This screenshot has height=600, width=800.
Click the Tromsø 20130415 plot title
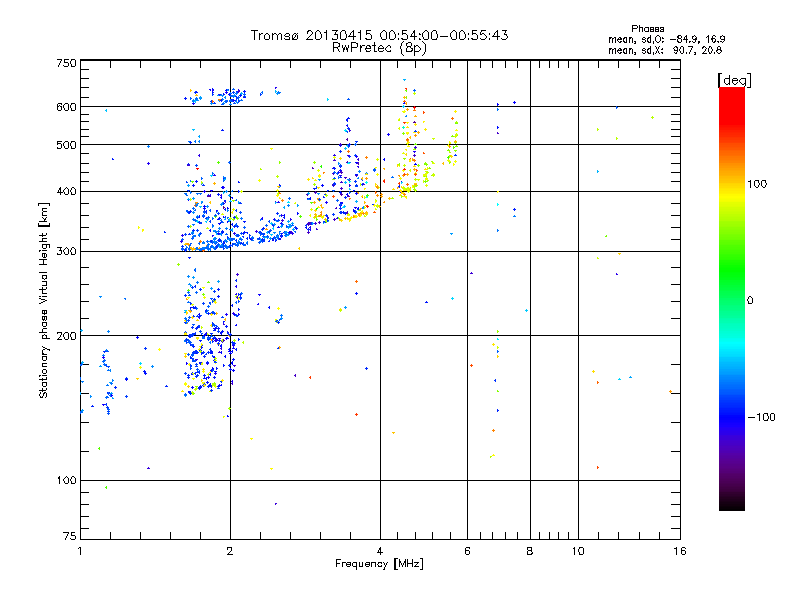tap(379, 35)
